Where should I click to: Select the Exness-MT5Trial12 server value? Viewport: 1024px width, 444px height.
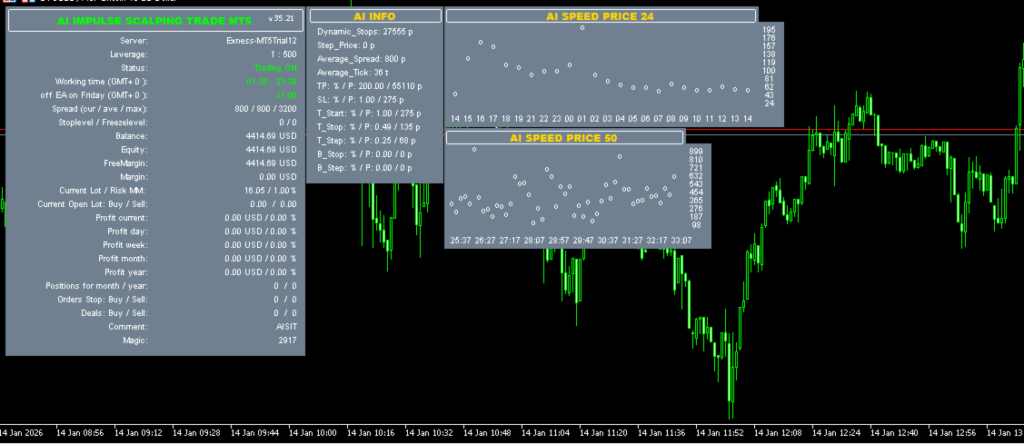point(261,40)
